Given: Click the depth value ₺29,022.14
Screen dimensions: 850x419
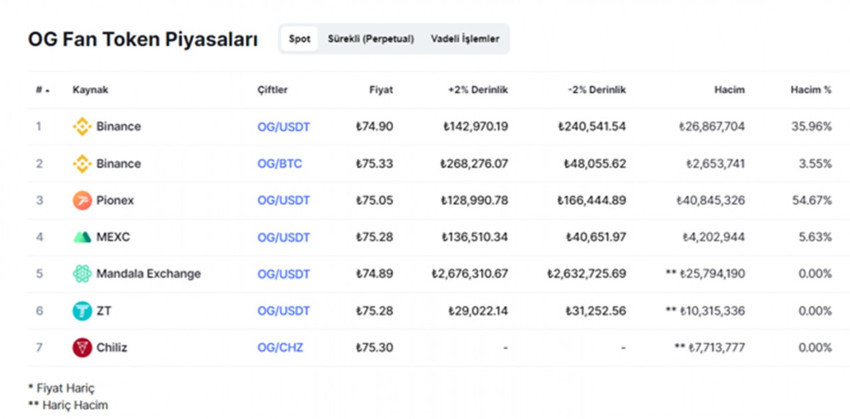Looking at the screenshot, I should (478, 311).
